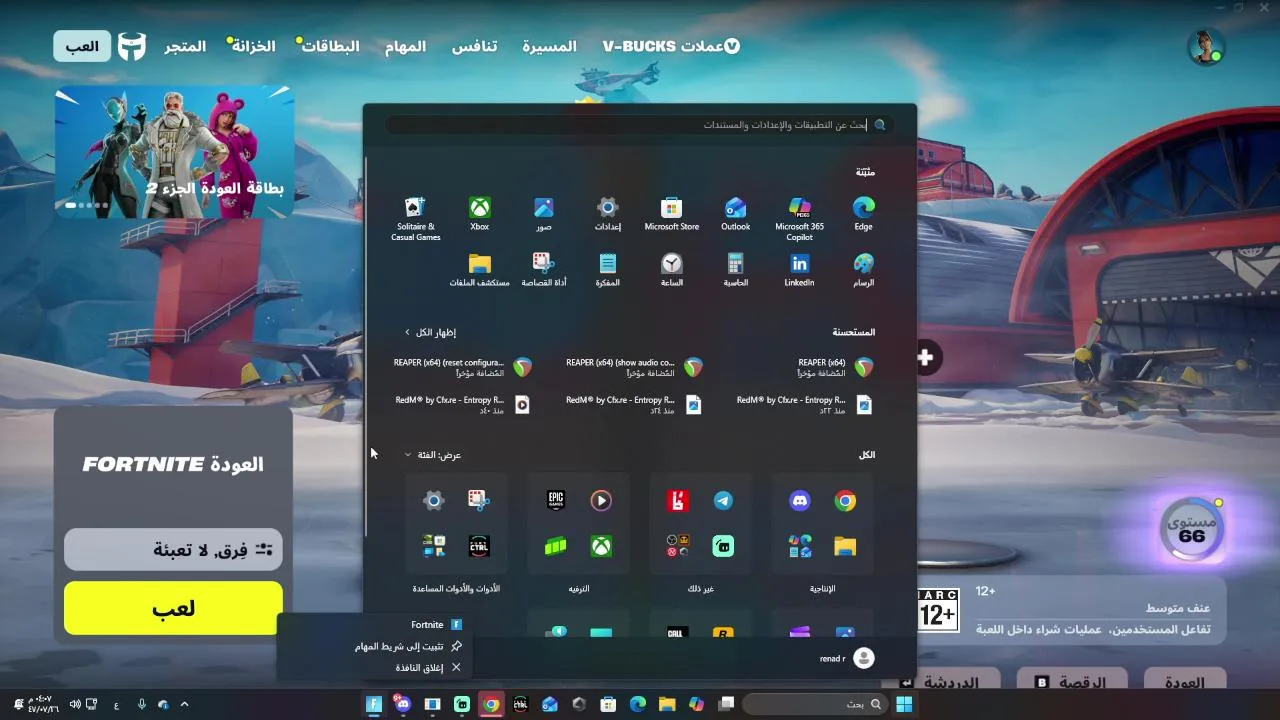The height and width of the screenshot is (720, 1280).
Task: Open the غير ذلك category label
Action: (x=700, y=589)
